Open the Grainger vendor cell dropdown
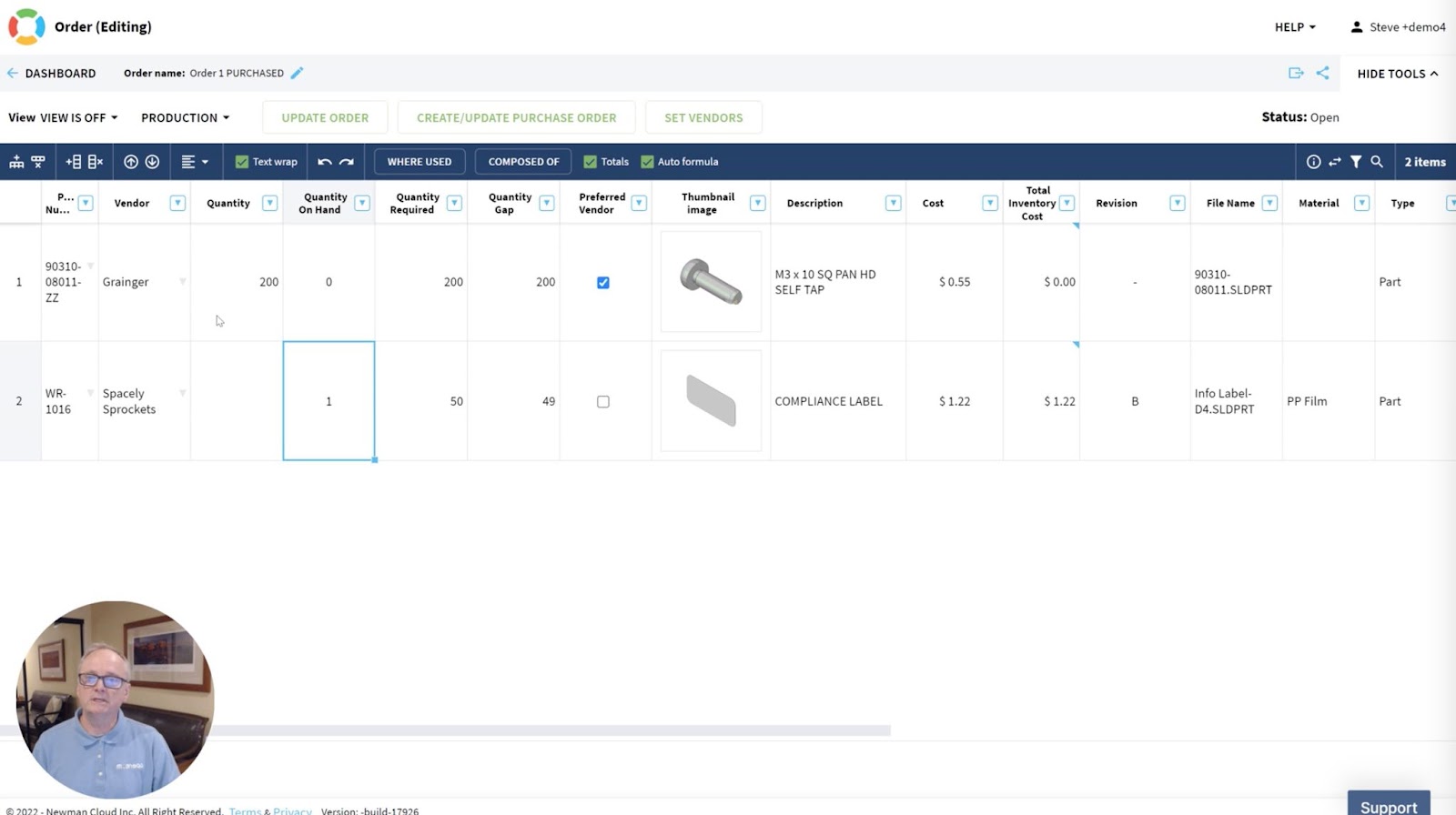This screenshot has width=1456, height=815. [x=183, y=282]
